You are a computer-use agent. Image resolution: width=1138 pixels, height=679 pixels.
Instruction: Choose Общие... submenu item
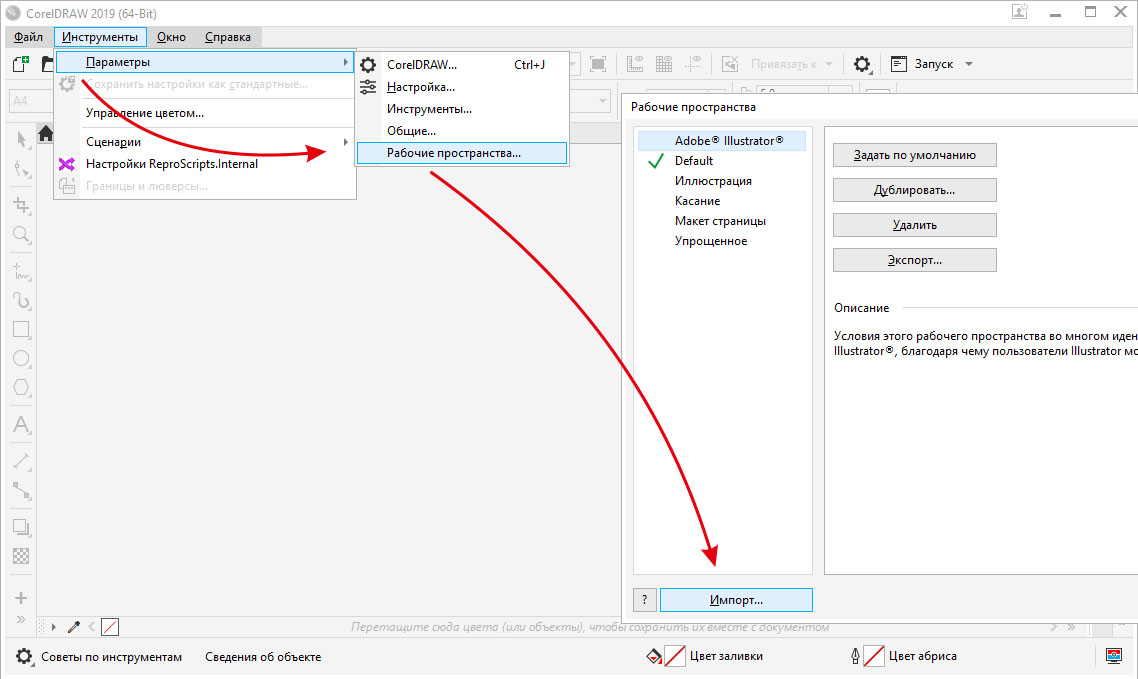pos(462,131)
